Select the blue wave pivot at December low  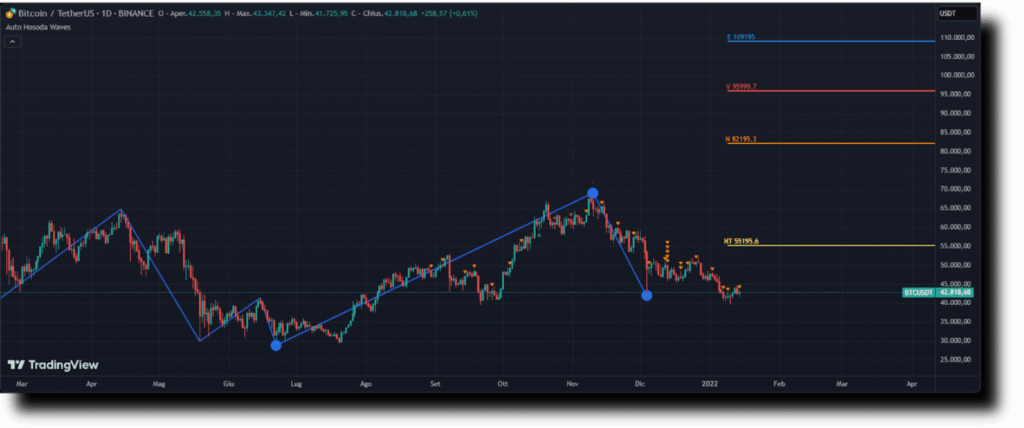click(647, 295)
